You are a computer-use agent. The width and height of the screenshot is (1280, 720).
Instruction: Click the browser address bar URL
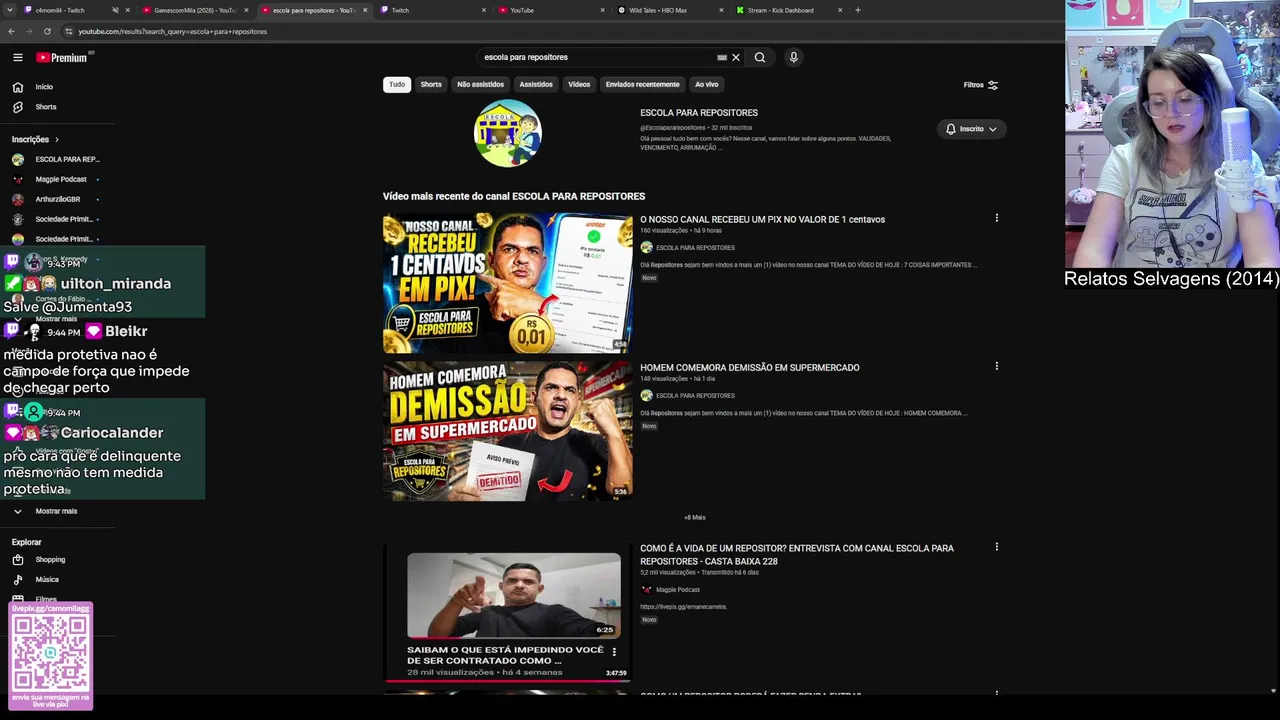tap(173, 31)
